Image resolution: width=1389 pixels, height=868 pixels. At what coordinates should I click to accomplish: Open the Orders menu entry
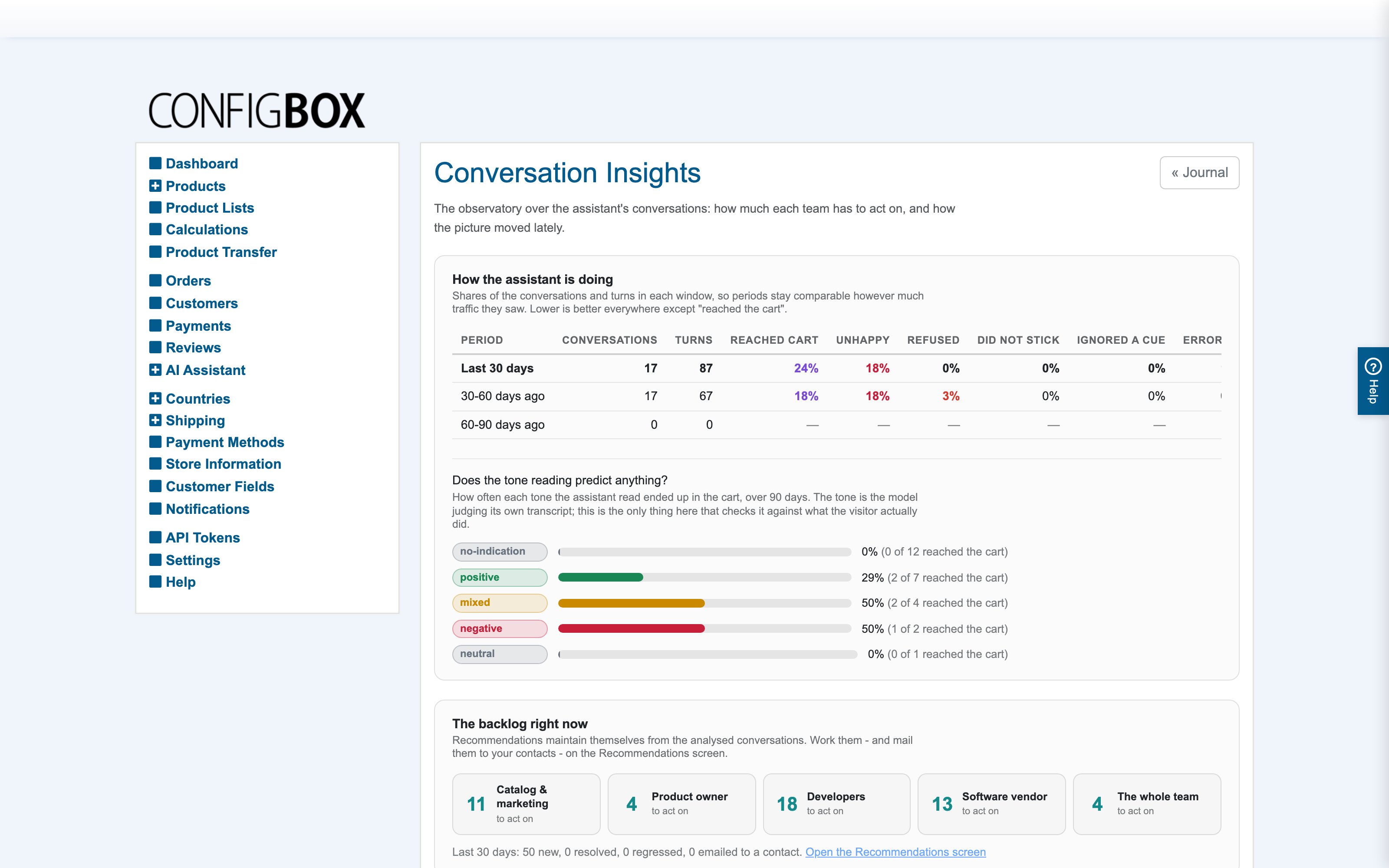(188, 281)
